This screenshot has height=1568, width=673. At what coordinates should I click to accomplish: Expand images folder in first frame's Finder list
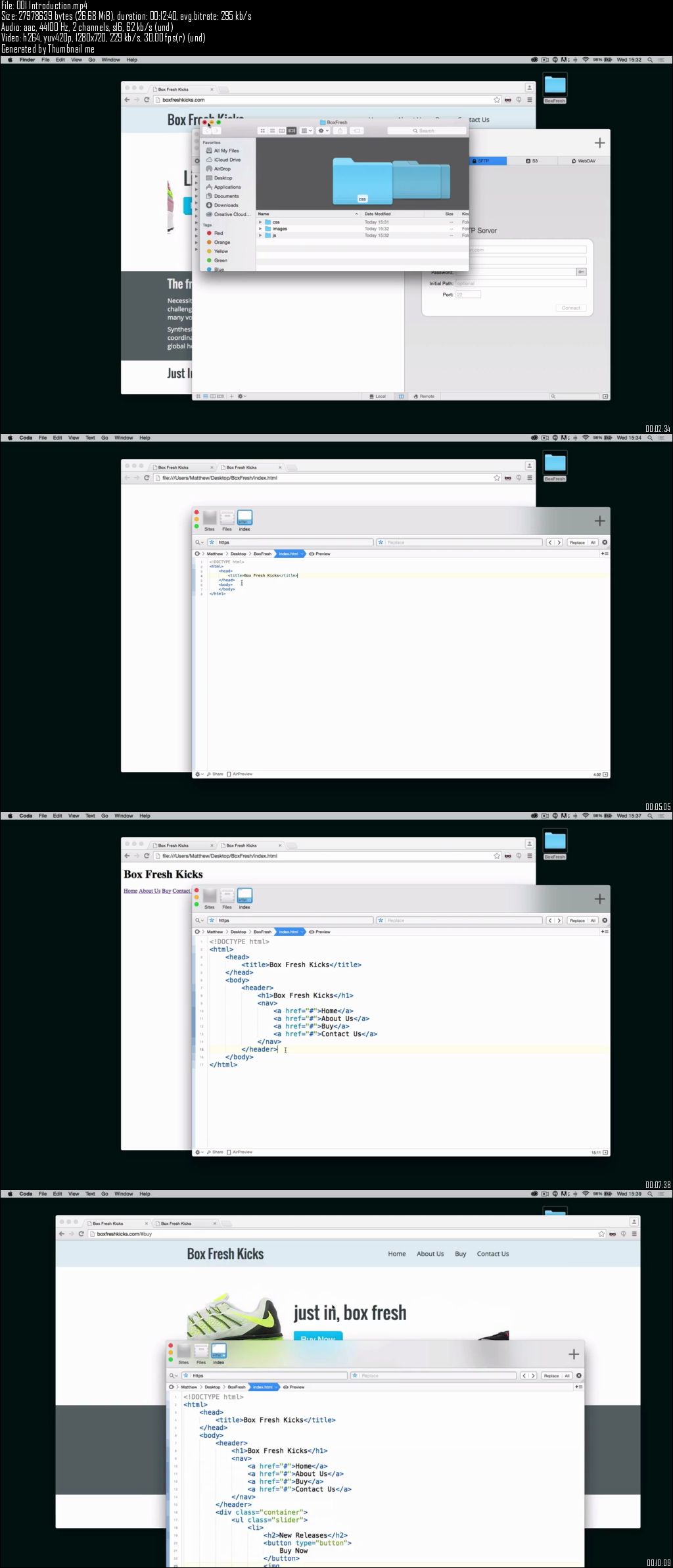(260, 229)
